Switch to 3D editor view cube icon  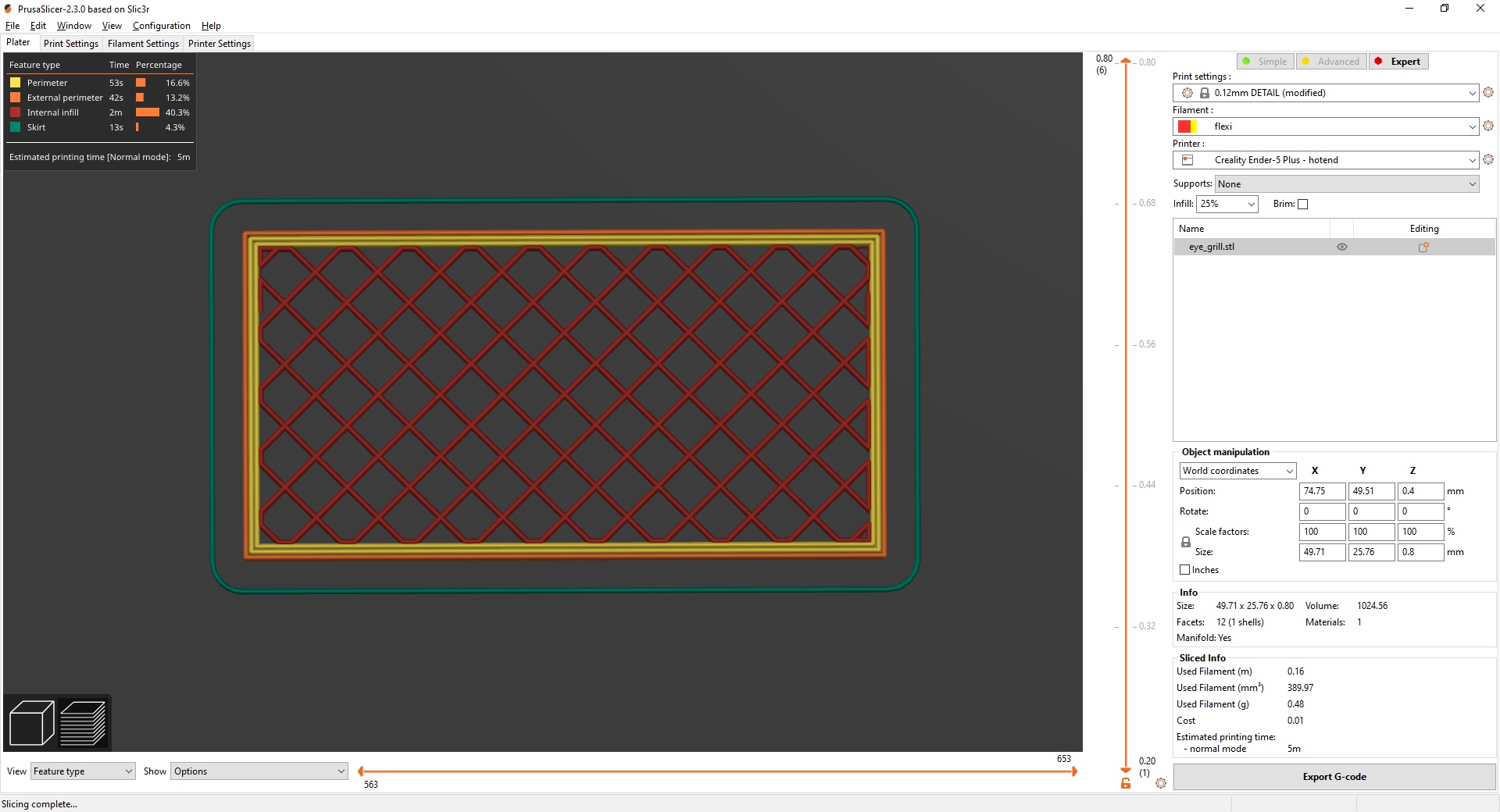coord(31,723)
